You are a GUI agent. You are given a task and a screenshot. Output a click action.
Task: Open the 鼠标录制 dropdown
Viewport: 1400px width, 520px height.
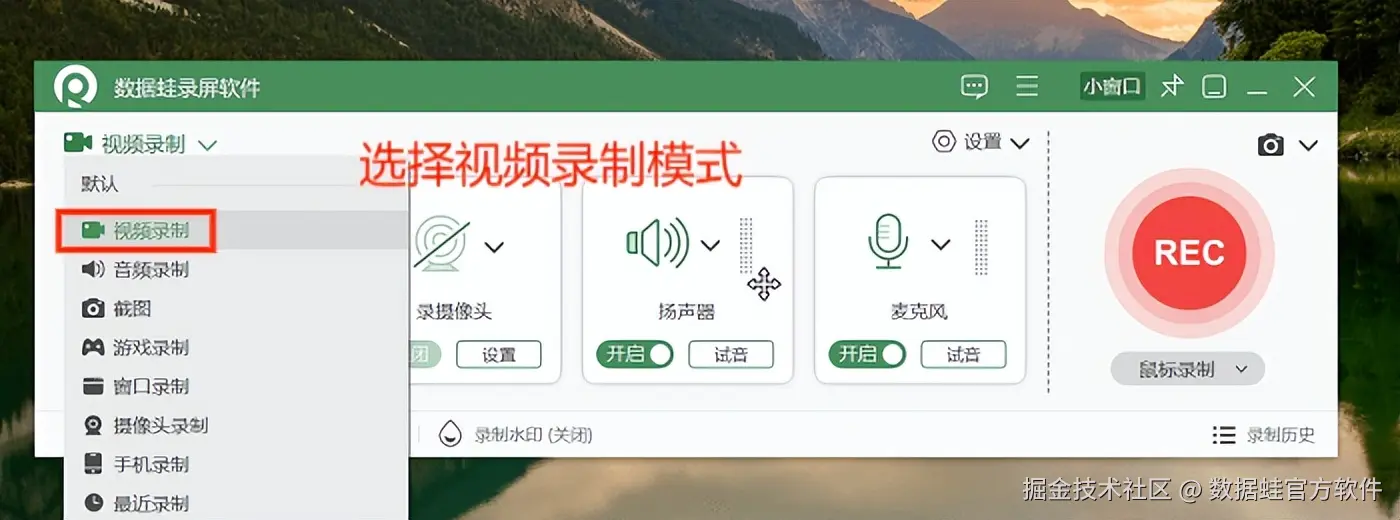[x=1188, y=369]
